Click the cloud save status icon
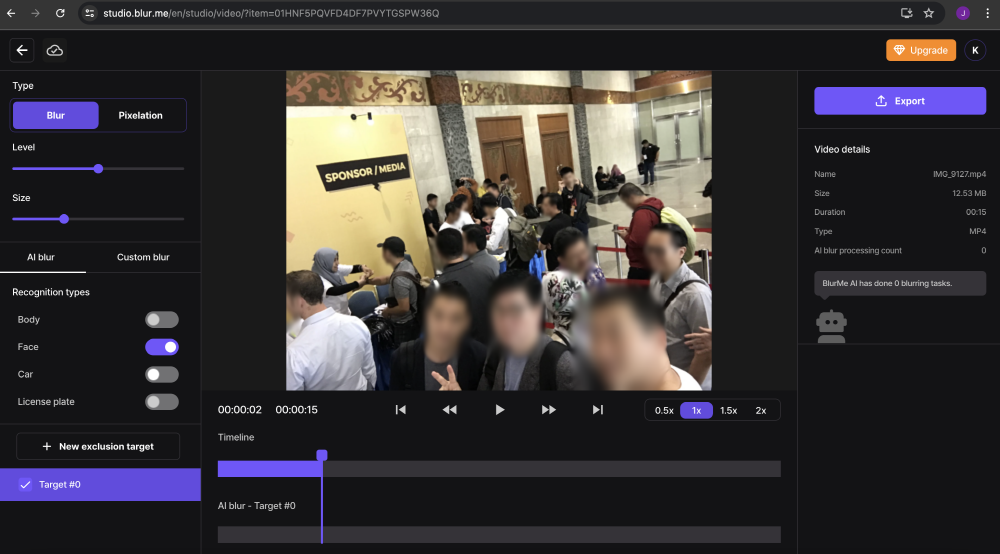The image size is (1000, 554). coord(55,50)
